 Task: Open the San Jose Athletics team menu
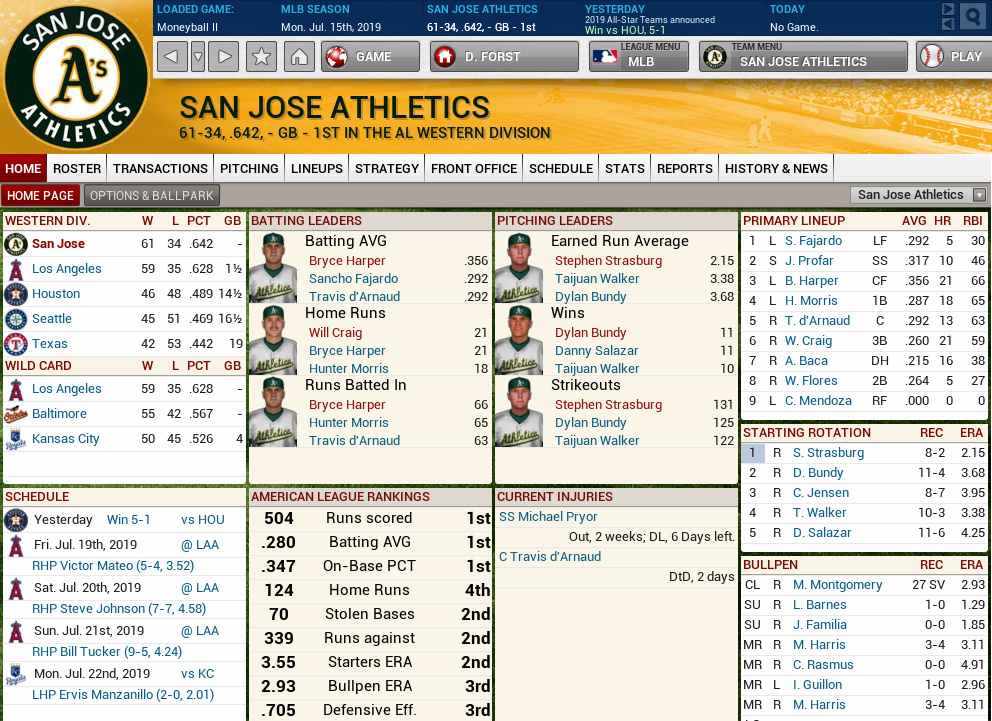(803, 57)
